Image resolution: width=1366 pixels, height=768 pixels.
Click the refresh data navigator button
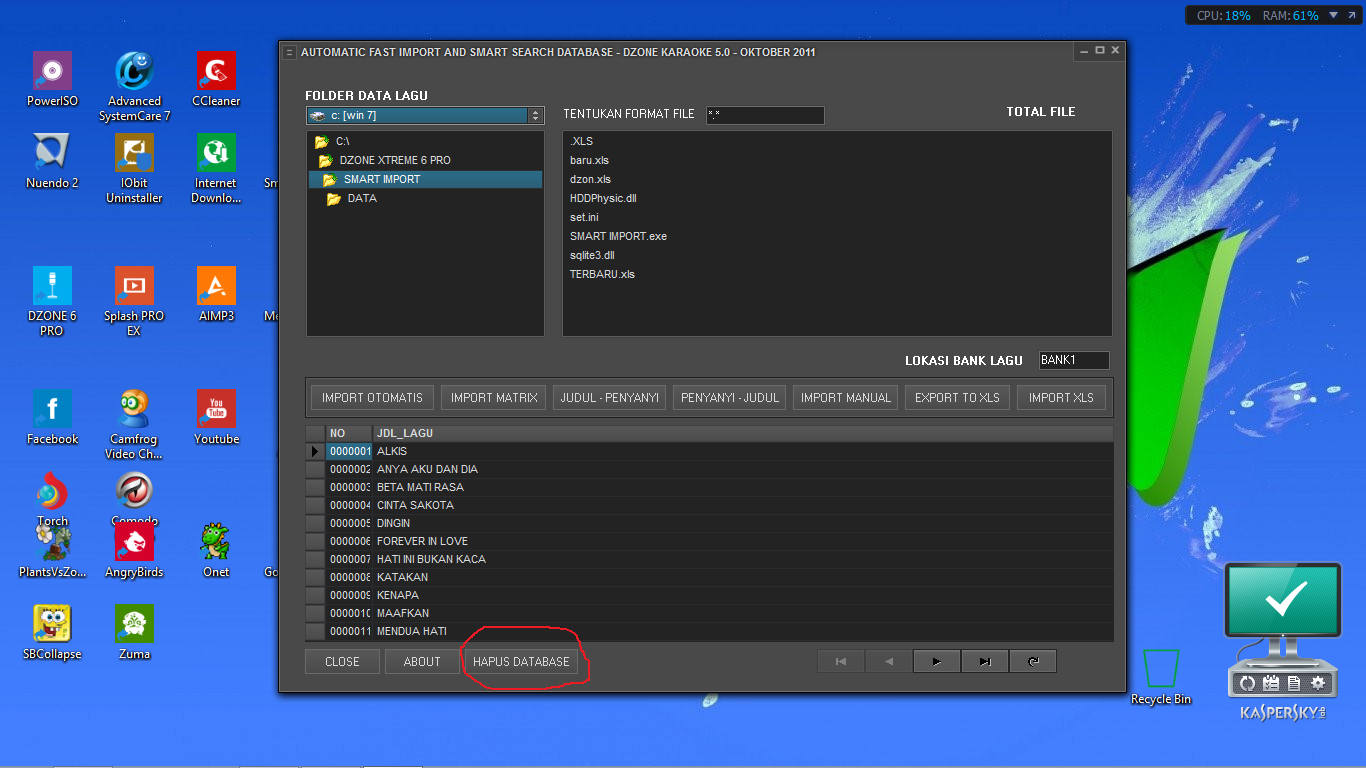coord(1033,661)
